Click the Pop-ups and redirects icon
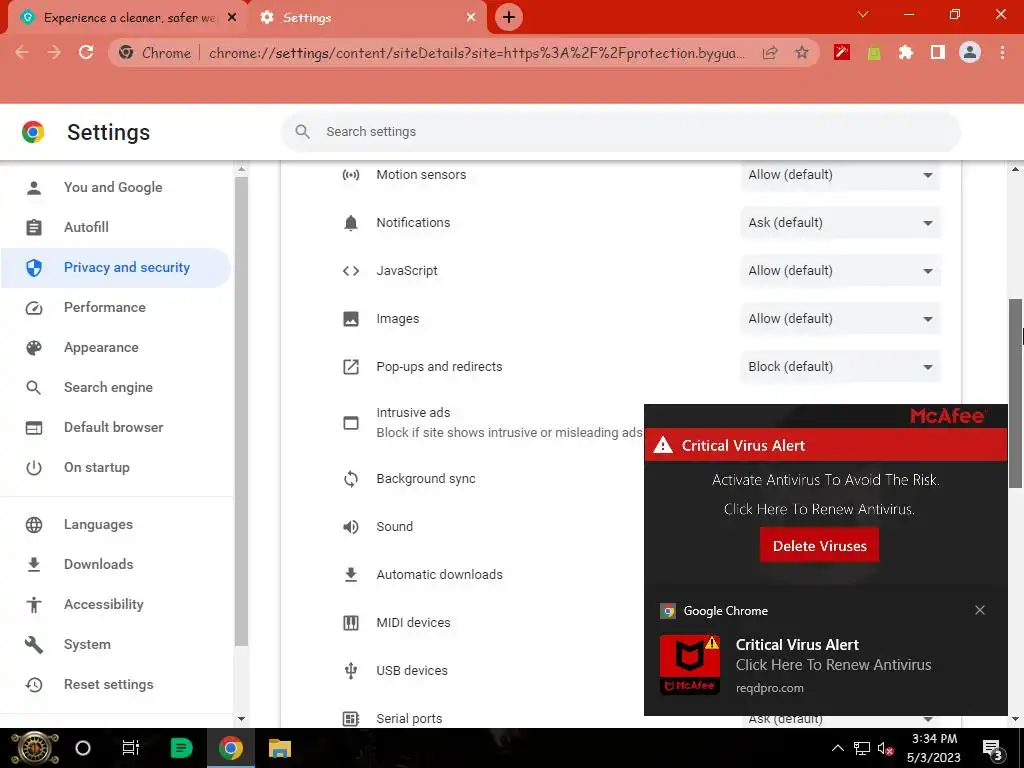Screen dimensions: 1024x768 pyautogui.click(x=351, y=367)
